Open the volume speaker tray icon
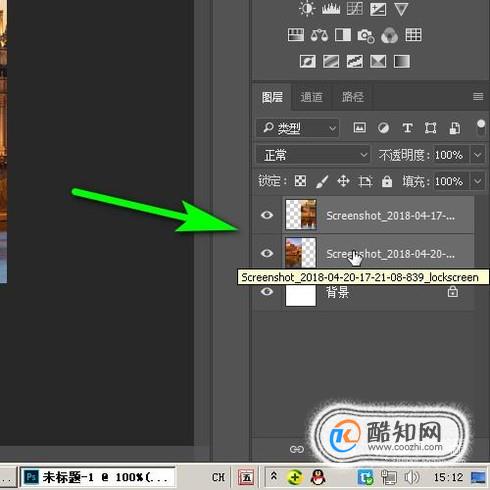490x490 pixels. (412, 477)
